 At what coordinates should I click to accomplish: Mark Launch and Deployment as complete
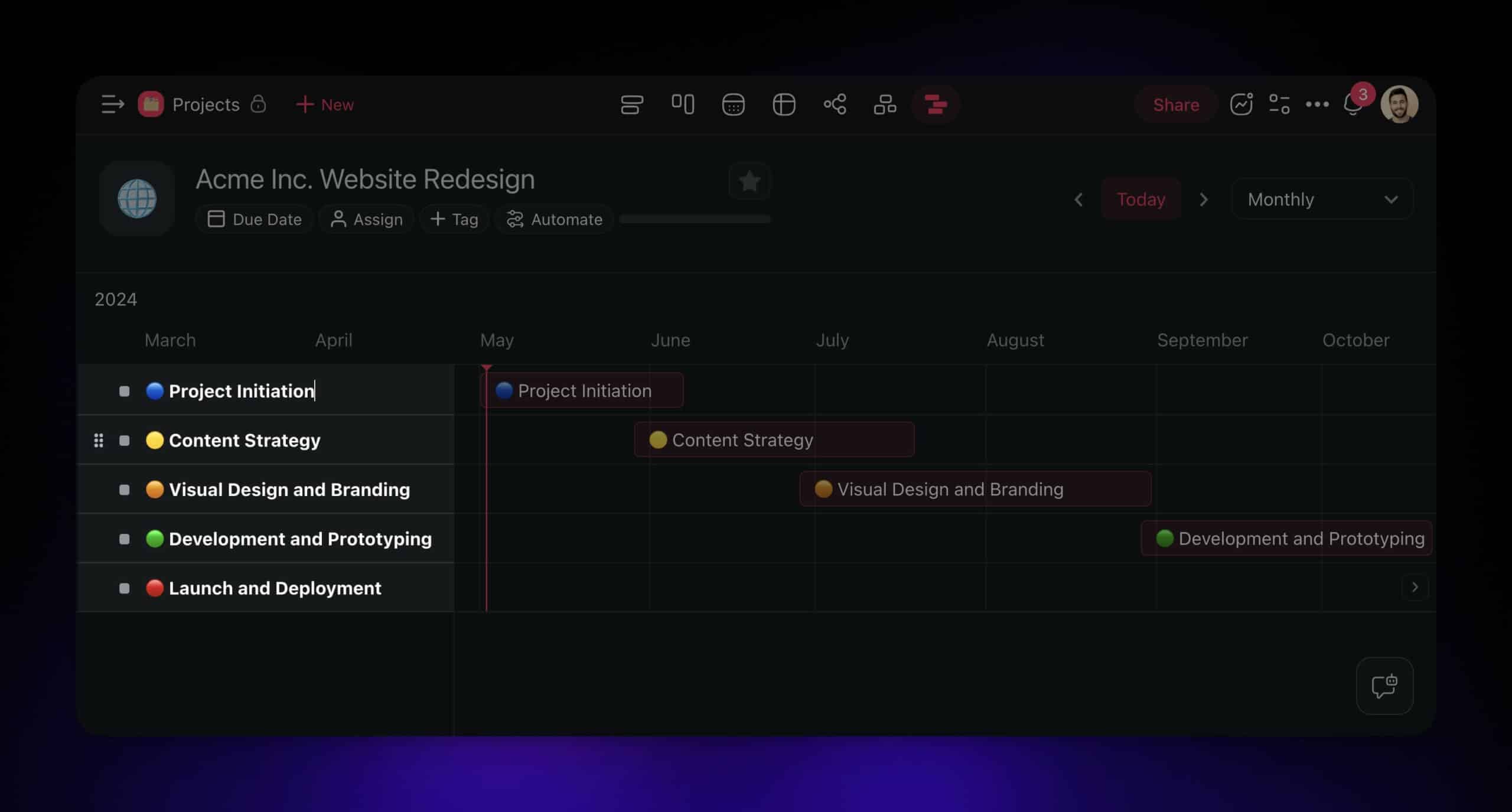tap(124, 588)
